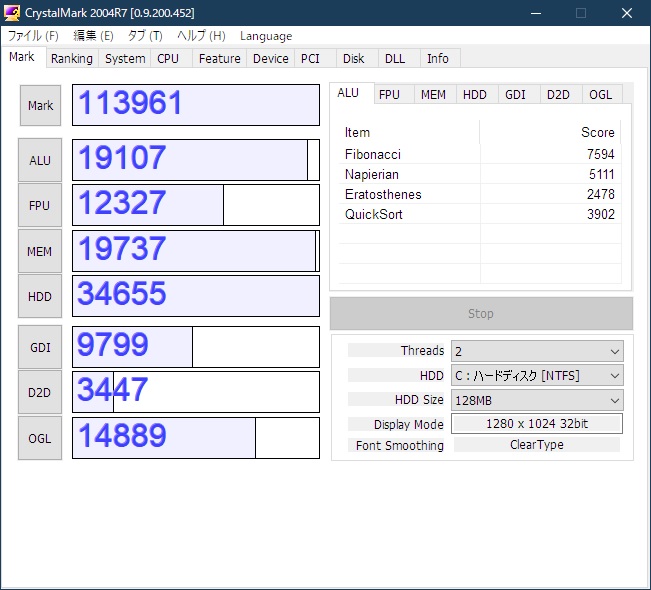Select the Napierian row
This screenshot has height=590, width=651.
[x=480, y=174]
